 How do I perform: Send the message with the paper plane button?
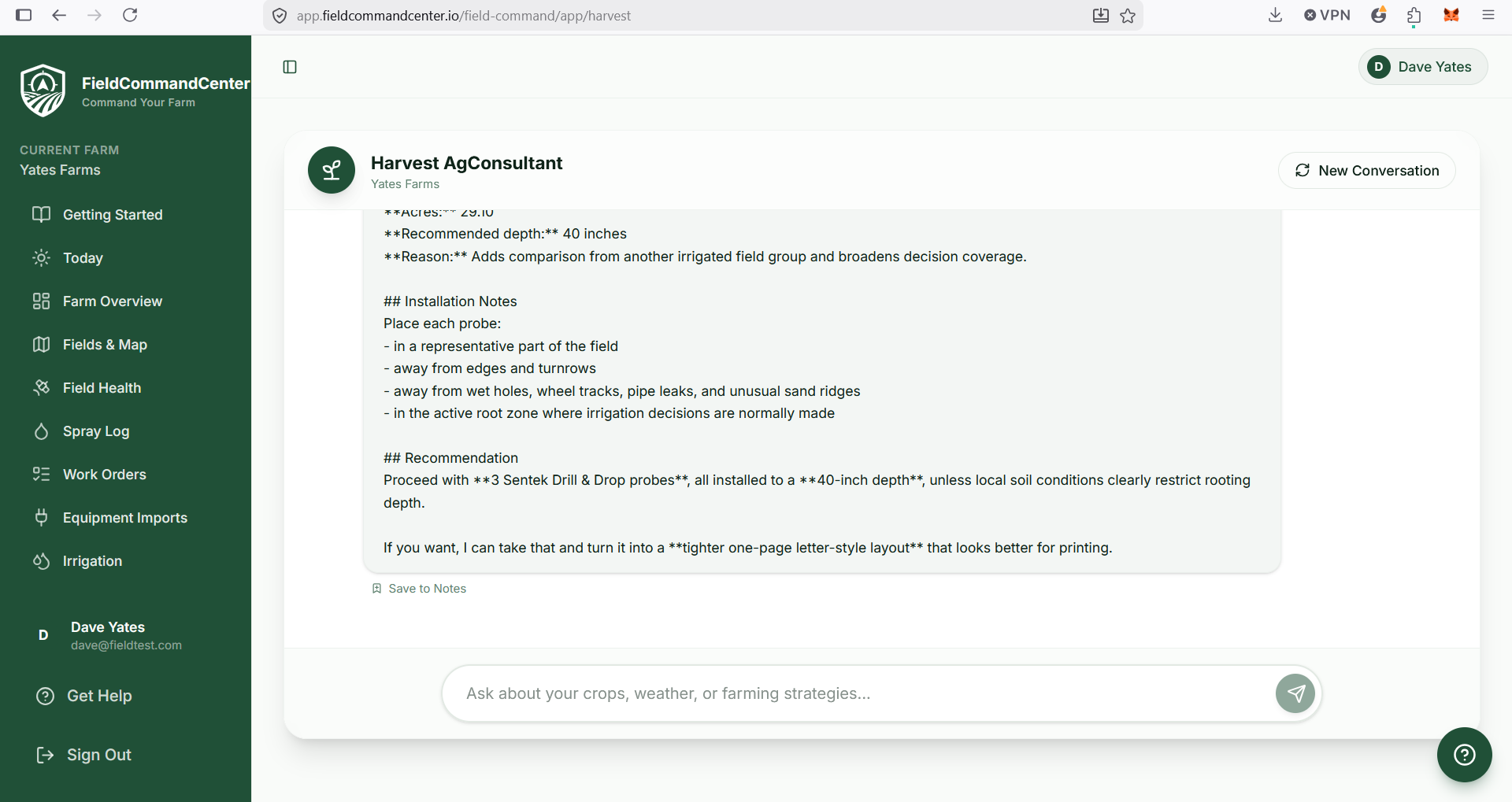(1295, 693)
